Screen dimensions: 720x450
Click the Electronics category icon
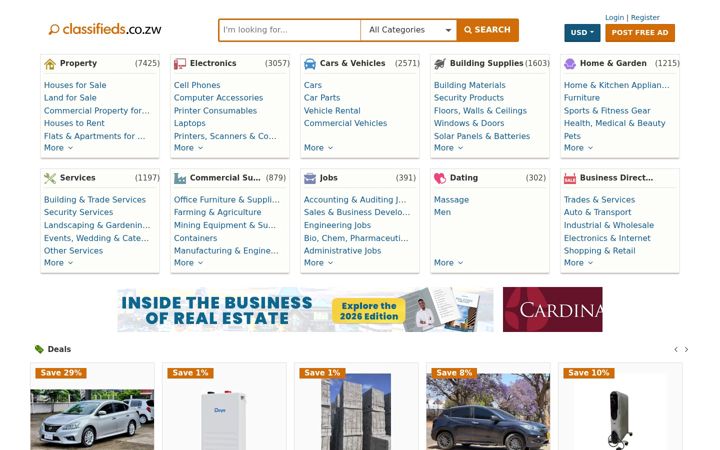coord(180,64)
